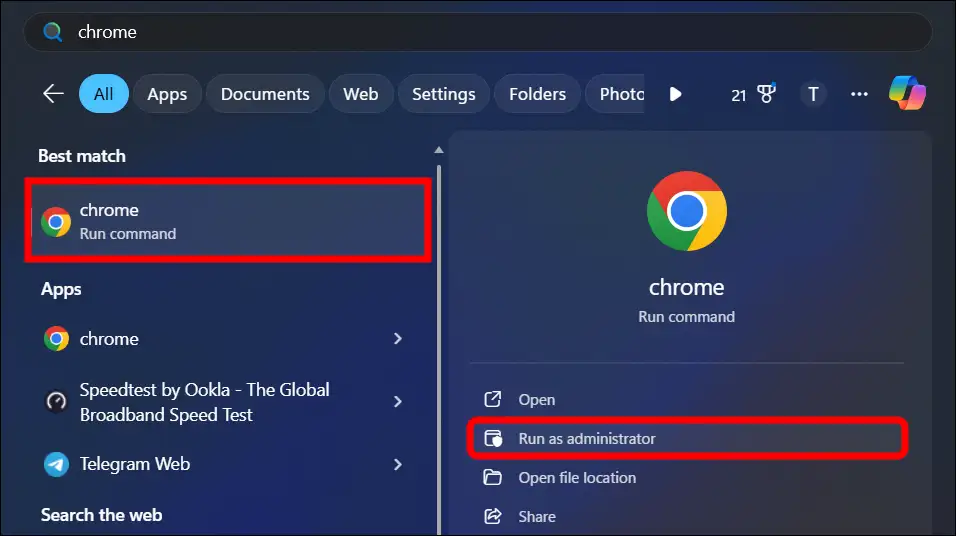This screenshot has width=956, height=536.
Task: Click Run command subtitle in preview pane
Action: coord(687,317)
